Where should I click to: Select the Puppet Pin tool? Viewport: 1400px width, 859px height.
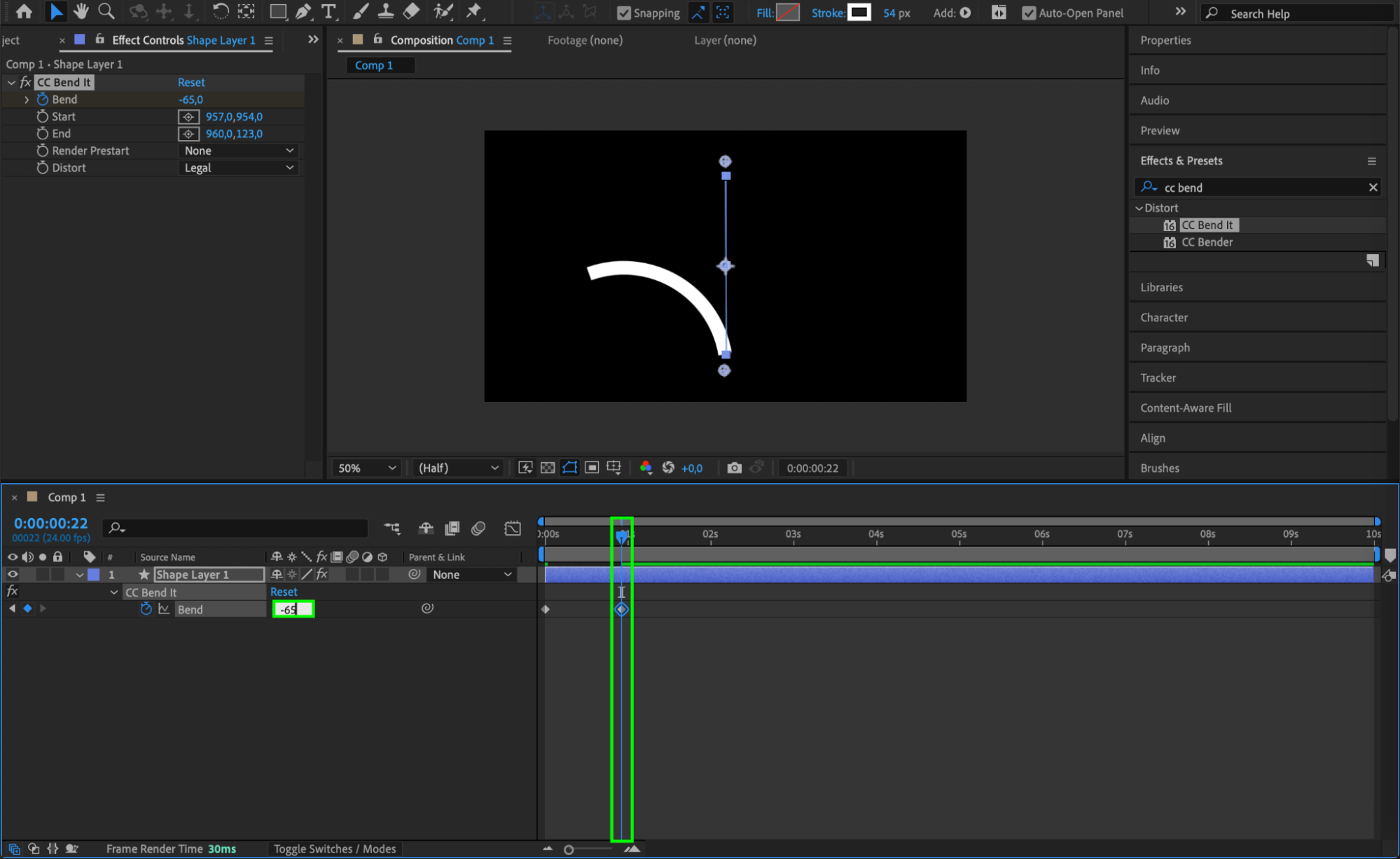(474, 11)
